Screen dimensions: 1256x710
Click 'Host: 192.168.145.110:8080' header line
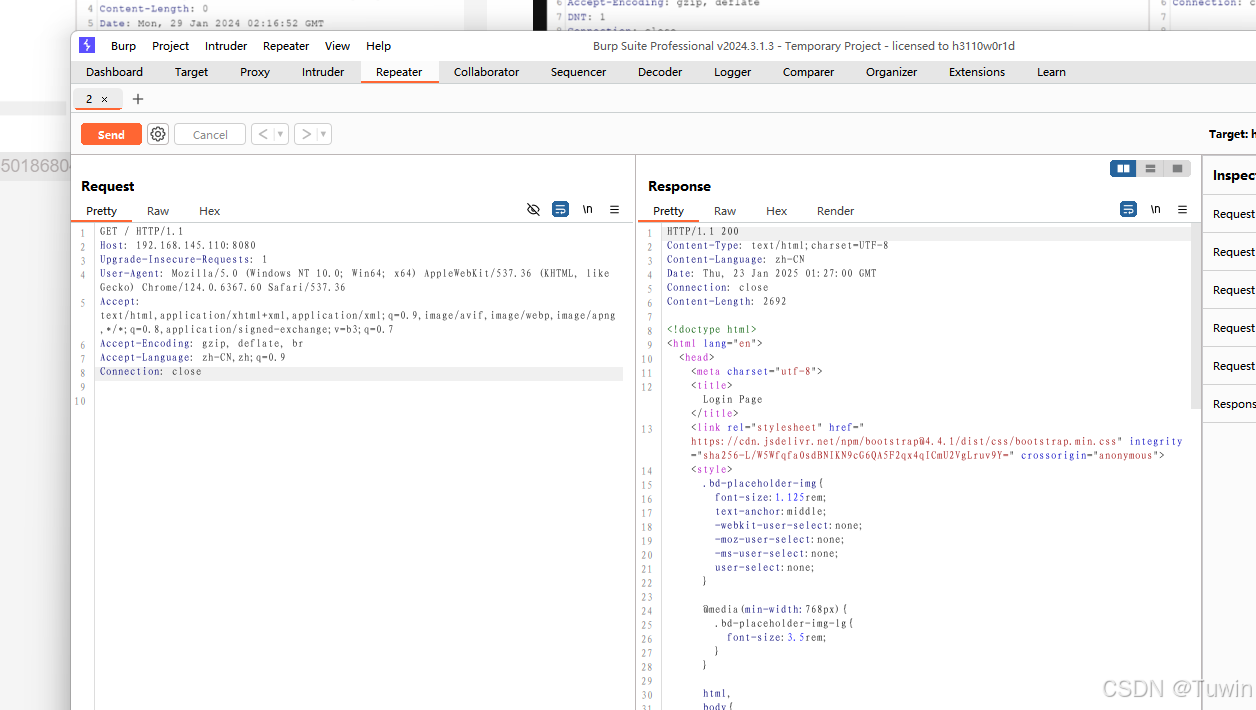pyautogui.click(x=177, y=245)
